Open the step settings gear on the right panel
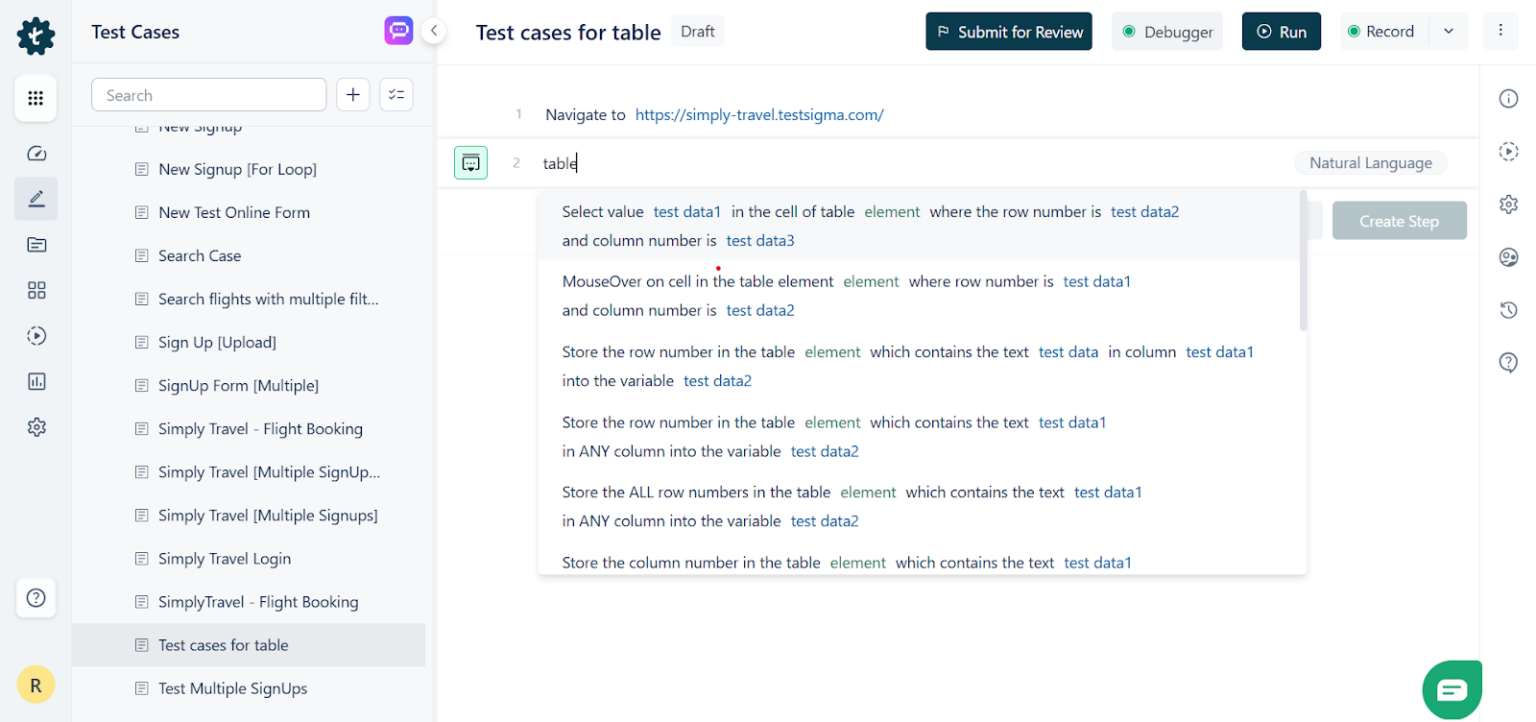1536x722 pixels. tap(1508, 204)
